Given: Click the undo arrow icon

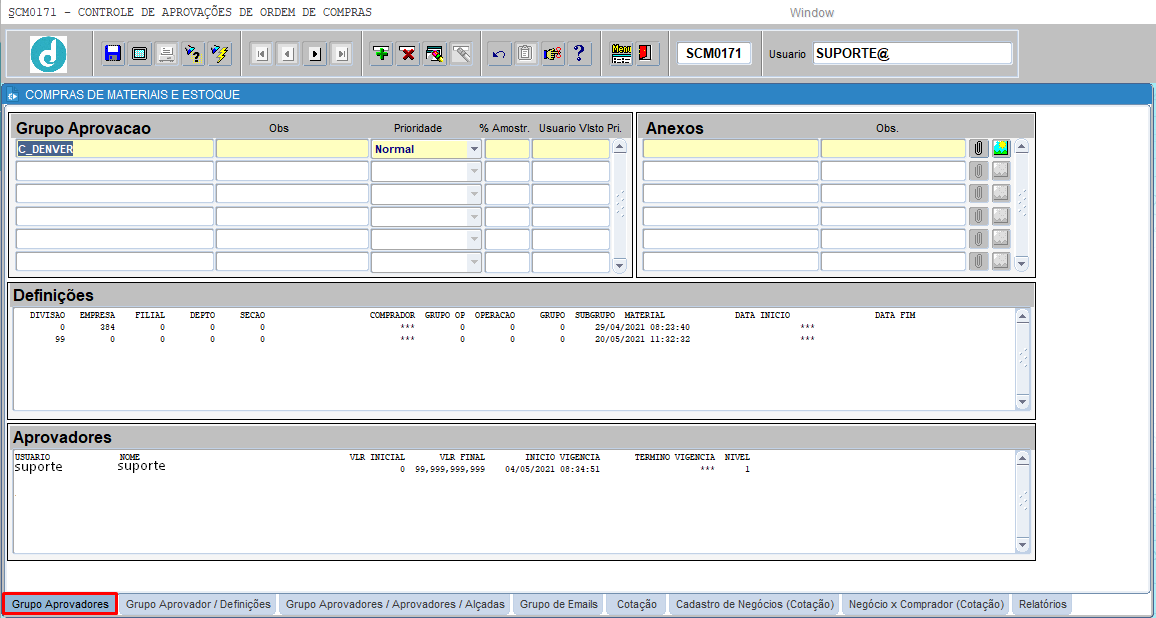Looking at the screenshot, I should tap(499, 54).
